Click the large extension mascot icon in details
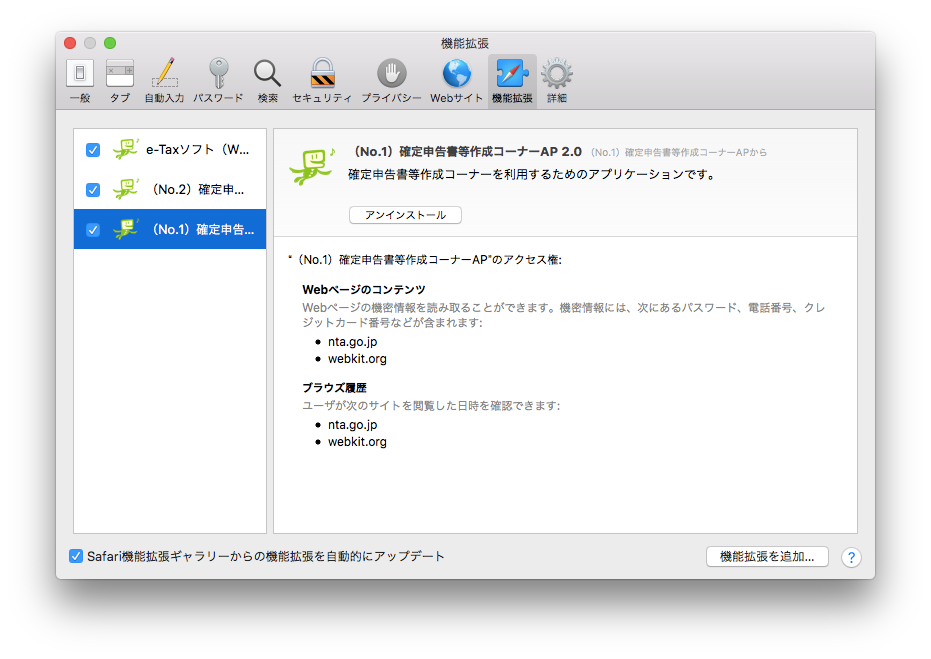Image resolution: width=931 pixels, height=659 pixels. 310,166
